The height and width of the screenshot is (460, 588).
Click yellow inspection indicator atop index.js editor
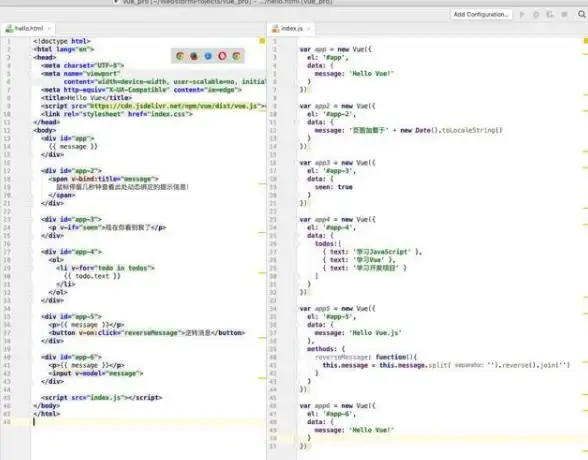click(586, 41)
